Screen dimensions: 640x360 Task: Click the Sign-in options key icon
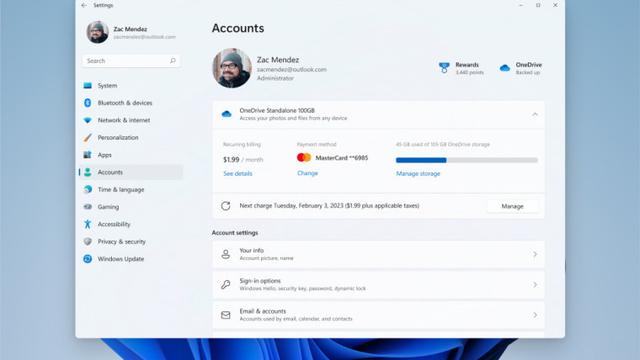click(x=226, y=284)
